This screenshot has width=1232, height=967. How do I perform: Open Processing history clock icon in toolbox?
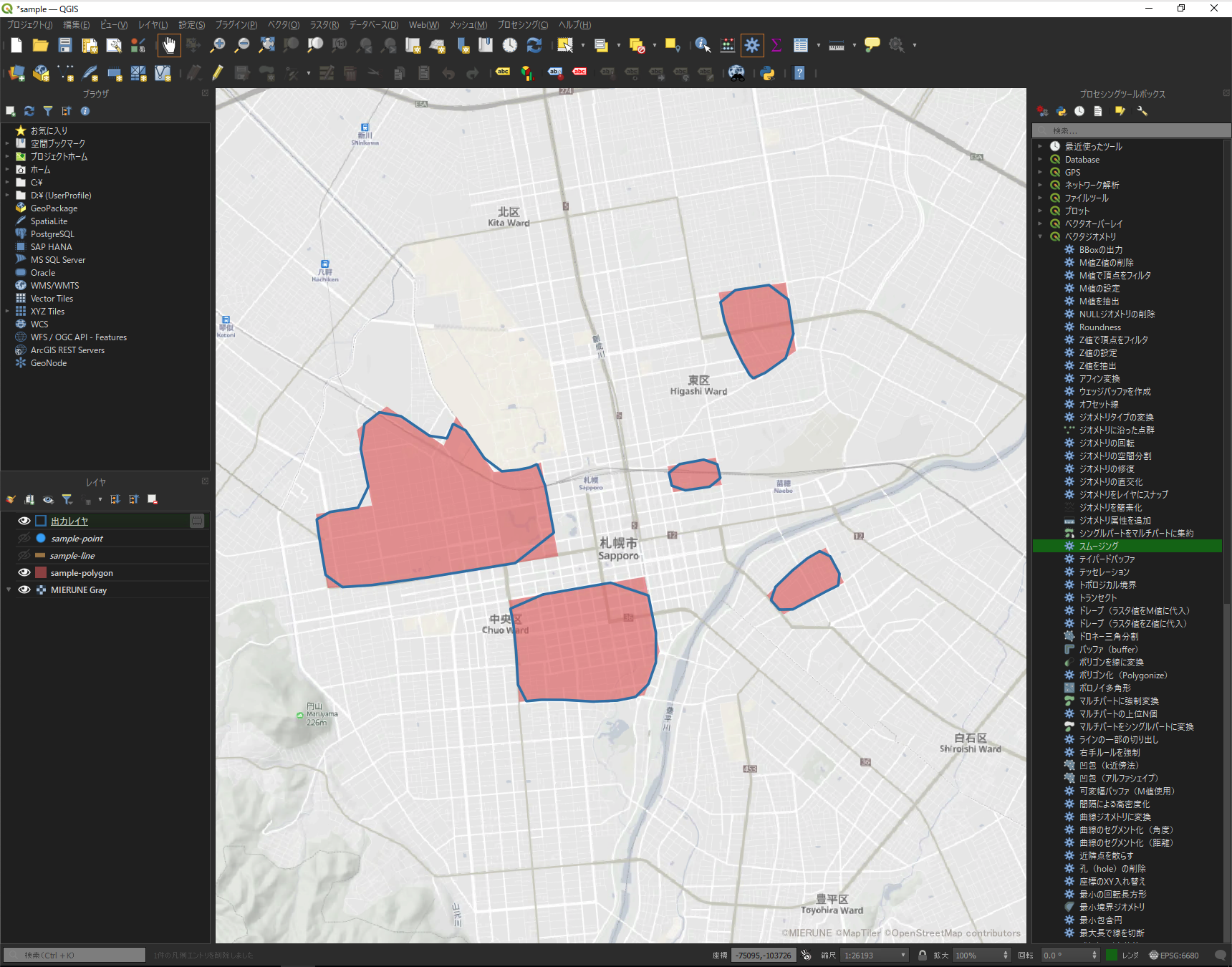point(1079,111)
